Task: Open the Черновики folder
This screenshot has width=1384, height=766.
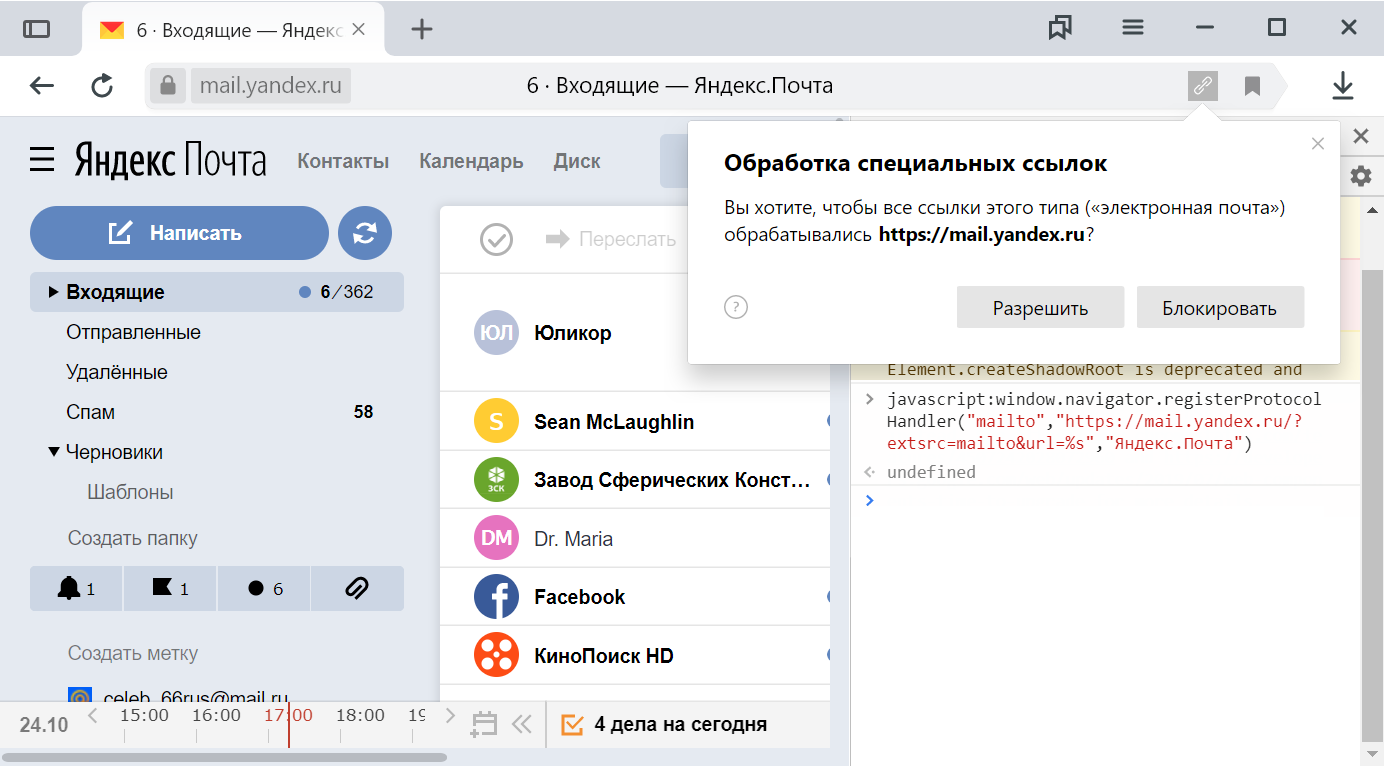Action: point(114,452)
